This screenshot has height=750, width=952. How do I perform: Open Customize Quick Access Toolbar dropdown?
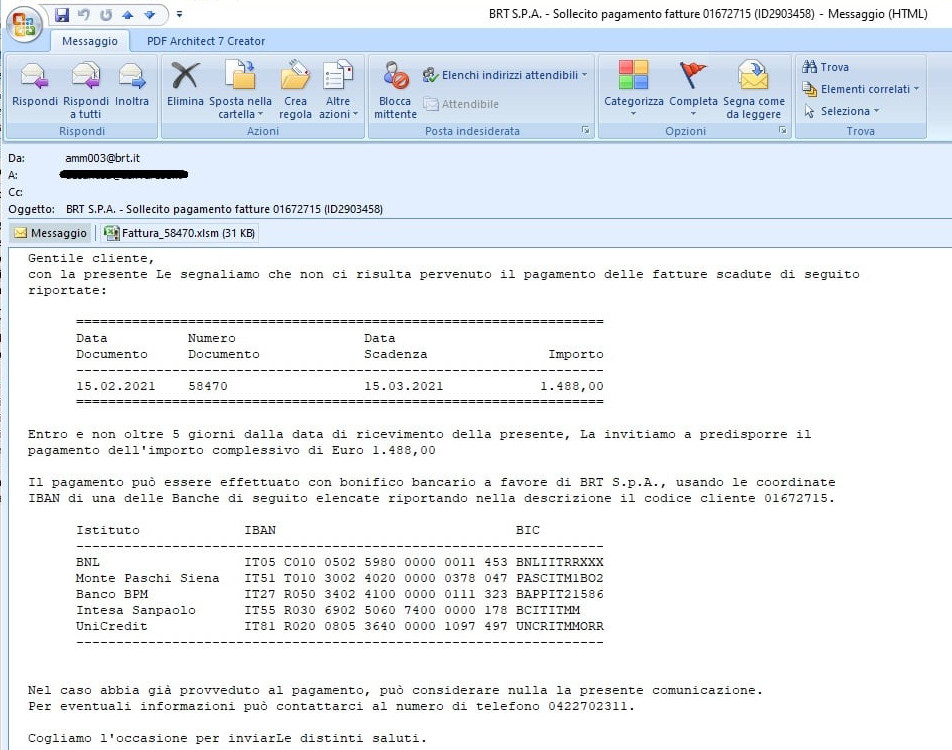click(x=179, y=13)
